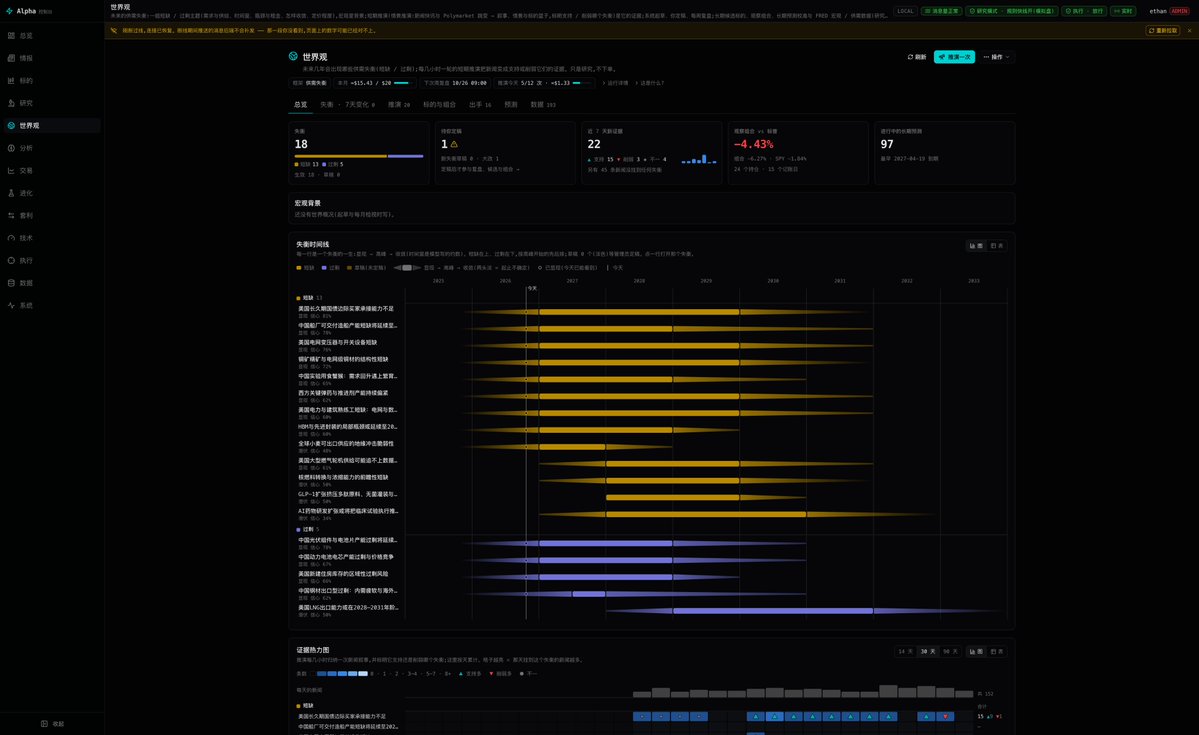Open the 研究 sidebar section
1199x735 pixels.
pyautogui.click(x=51, y=103)
